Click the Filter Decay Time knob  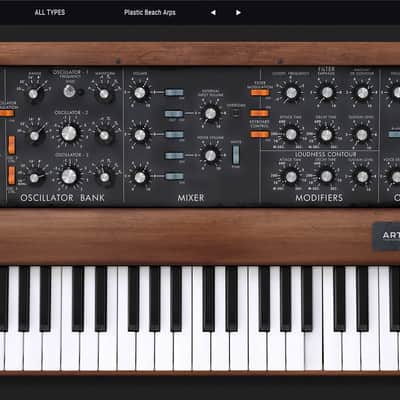tap(326, 135)
